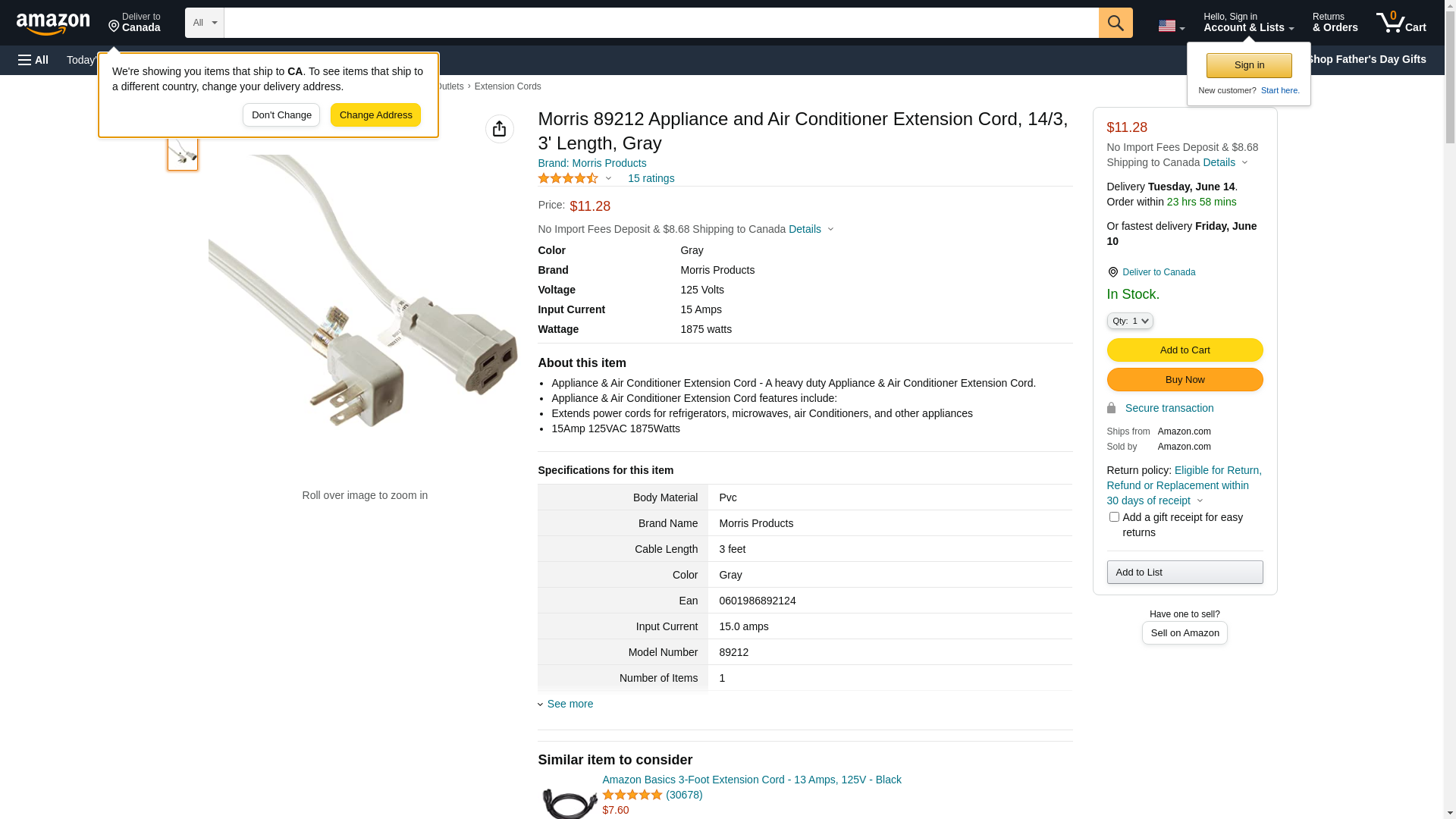This screenshot has width=1456, height=819.
Task: Click Deliver to Canada location pin in header
Action: pos(134,23)
